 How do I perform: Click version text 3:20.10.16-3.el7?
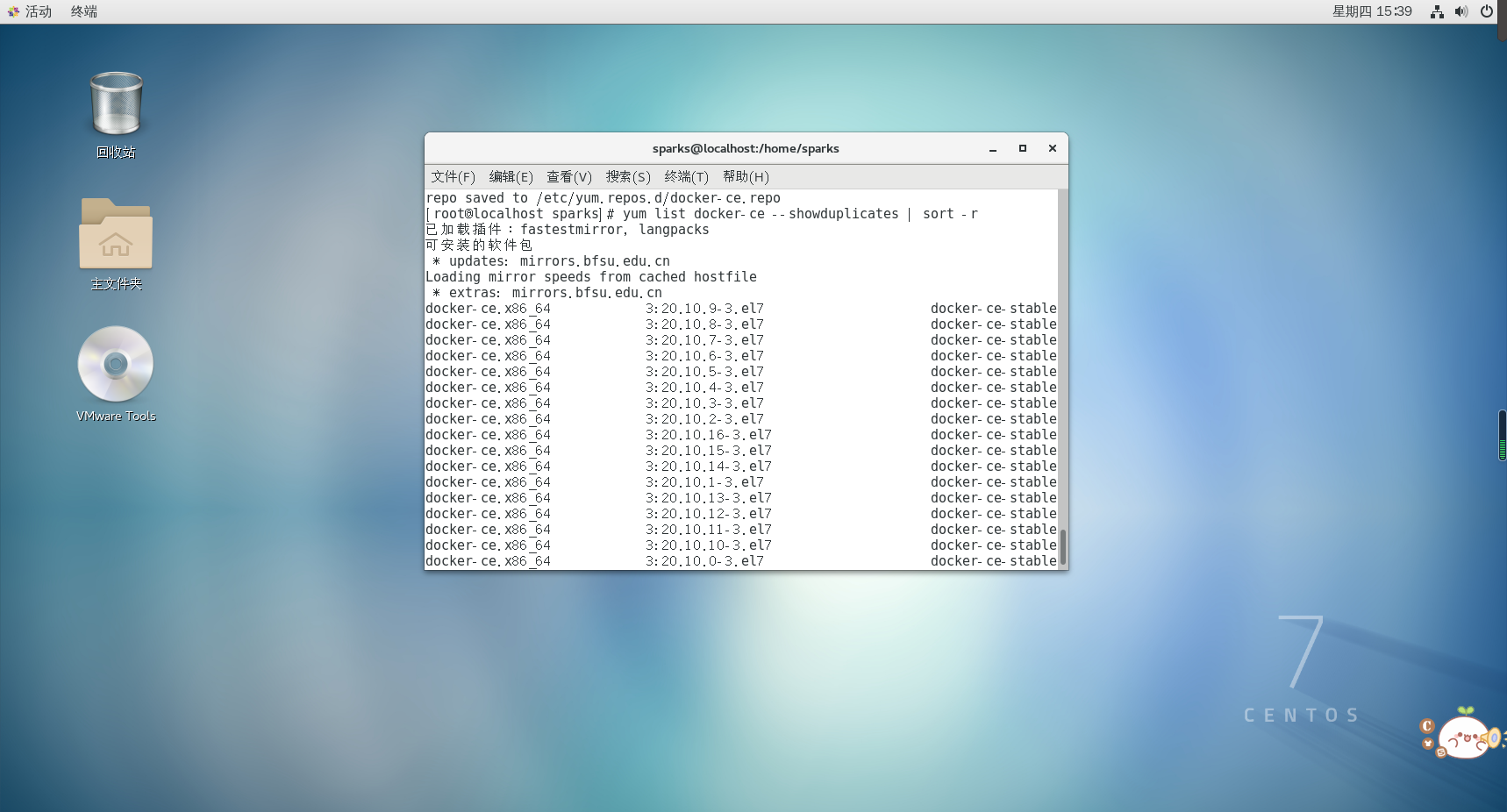click(x=709, y=435)
